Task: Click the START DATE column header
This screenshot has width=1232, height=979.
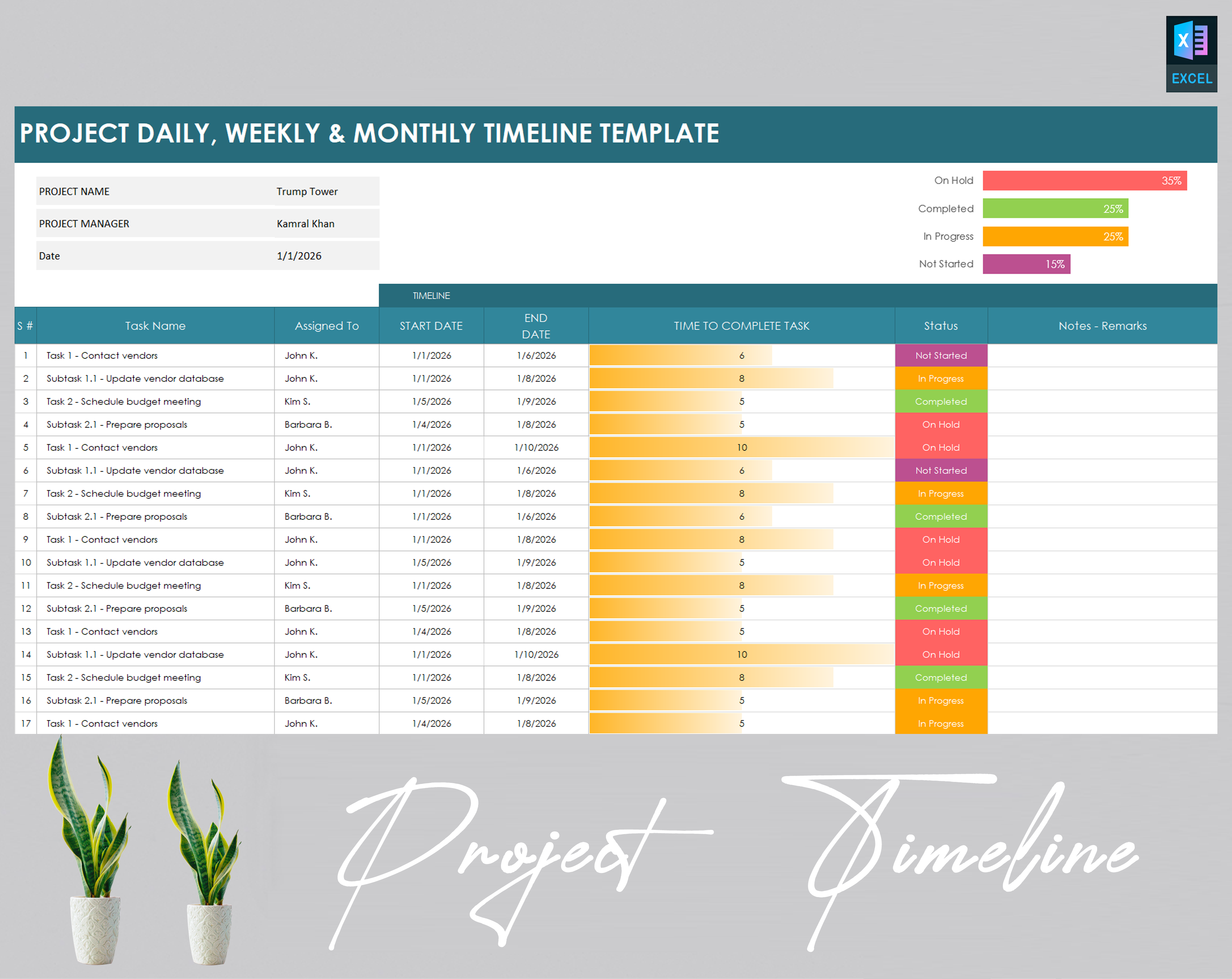Action: click(431, 326)
